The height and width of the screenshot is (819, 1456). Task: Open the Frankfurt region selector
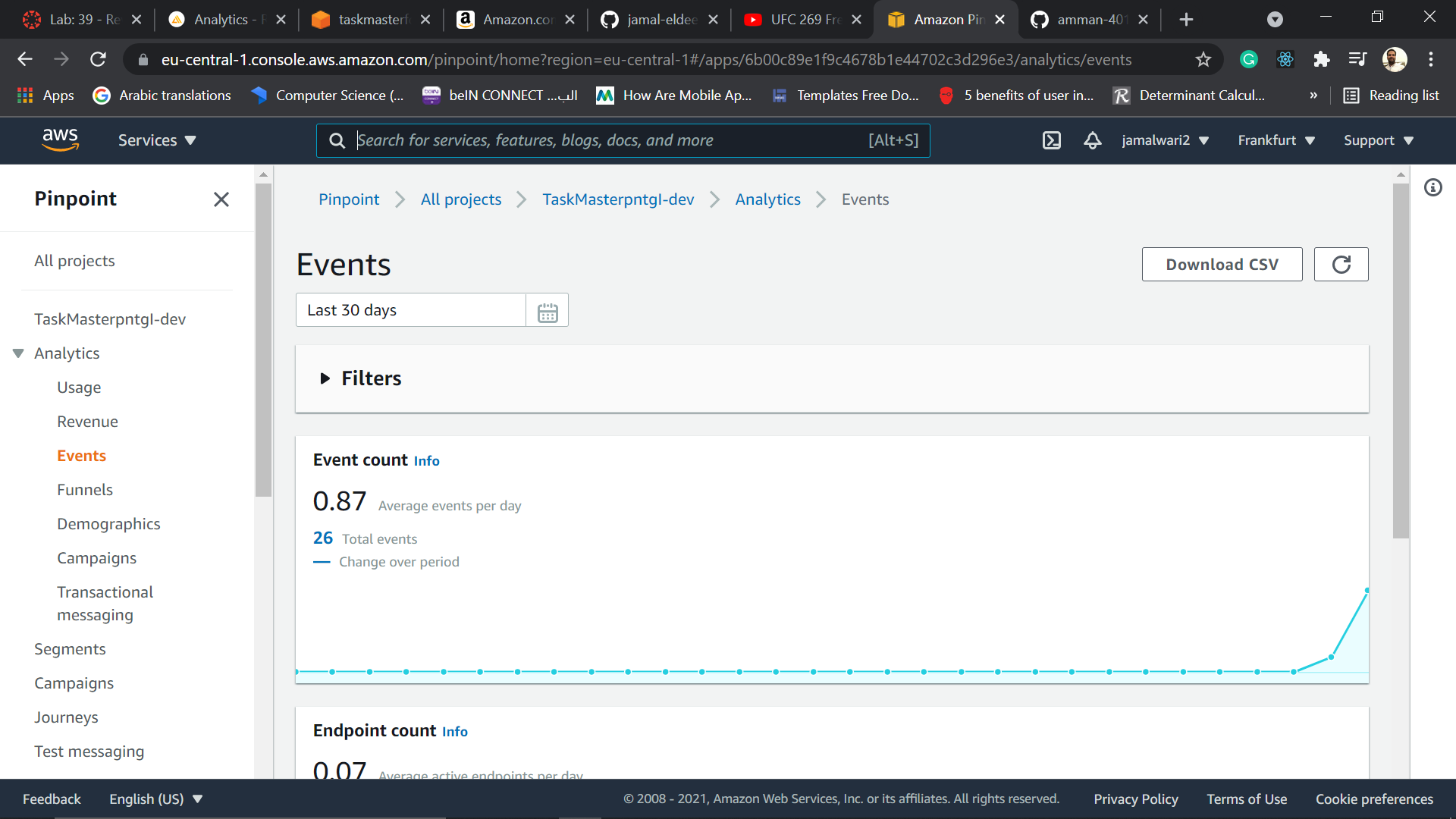[1276, 140]
